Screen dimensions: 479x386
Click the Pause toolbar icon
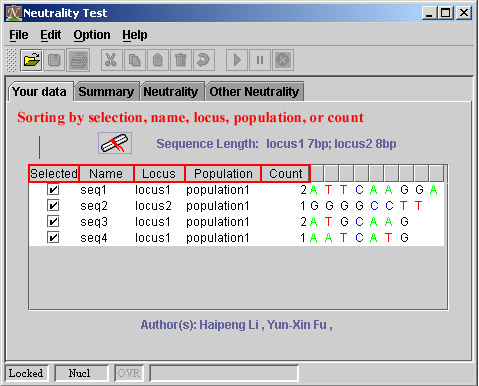point(260,60)
